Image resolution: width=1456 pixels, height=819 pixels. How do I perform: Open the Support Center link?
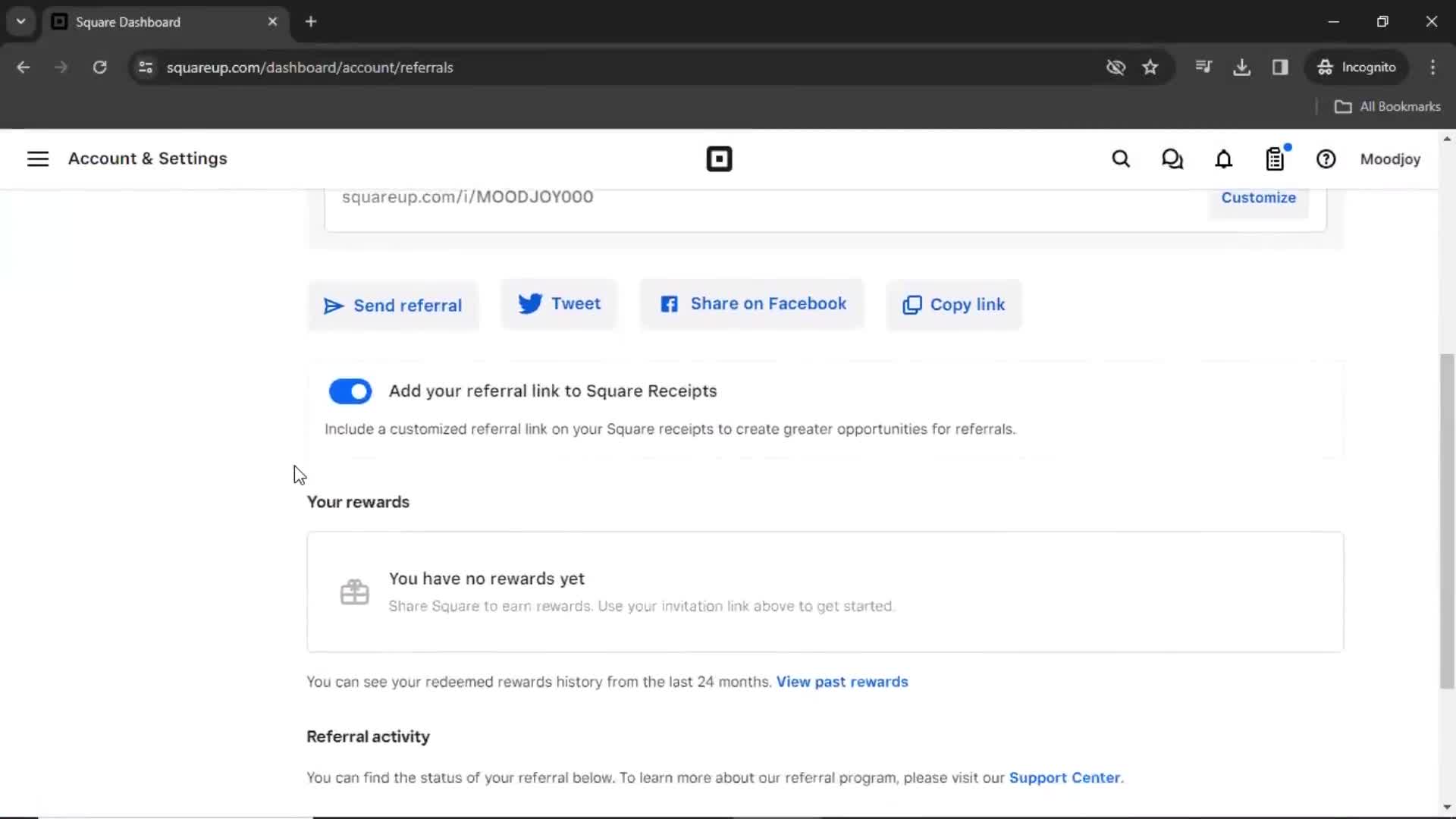pyautogui.click(x=1065, y=778)
